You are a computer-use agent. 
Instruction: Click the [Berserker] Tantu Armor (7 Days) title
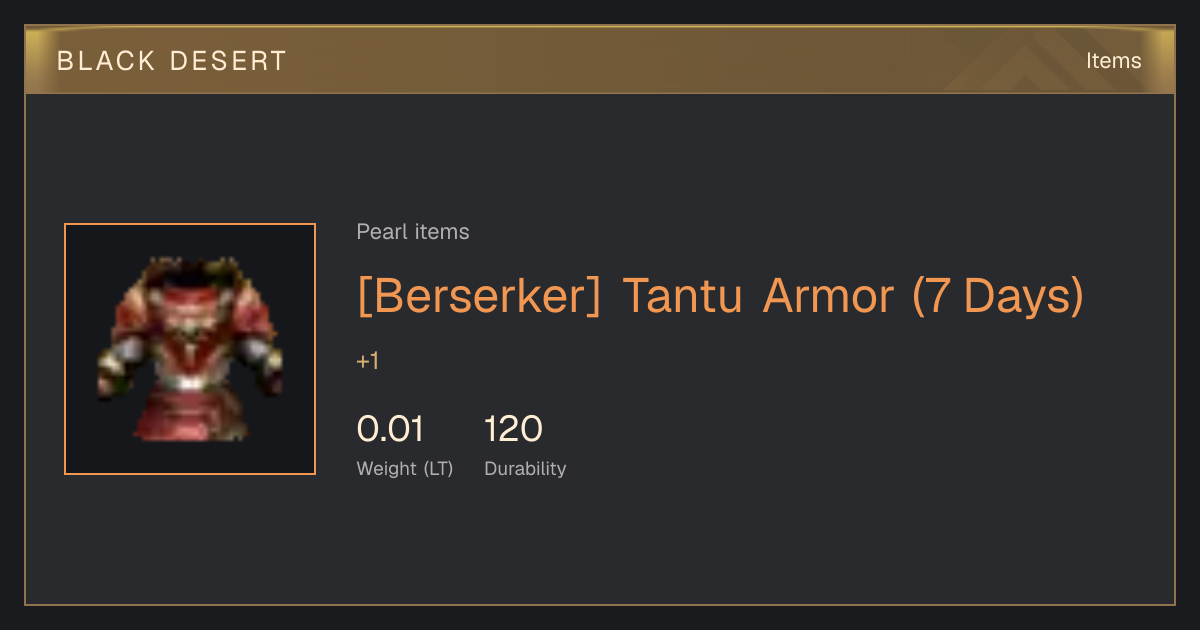coord(720,297)
